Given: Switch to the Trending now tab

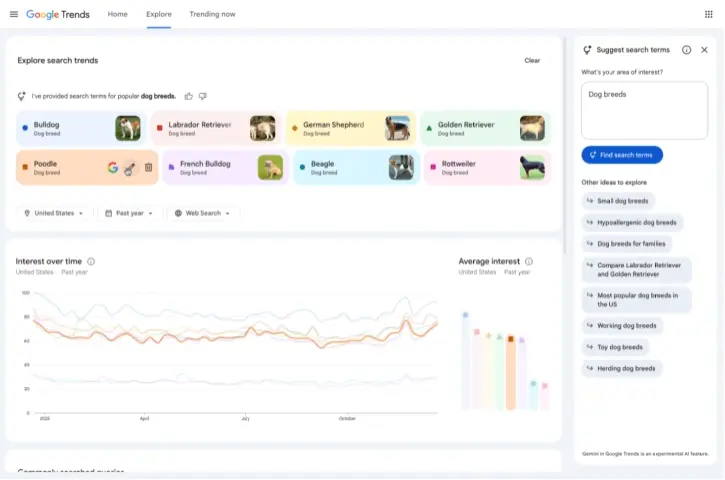Looking at the screenshot, I should (x=212, y=14).
